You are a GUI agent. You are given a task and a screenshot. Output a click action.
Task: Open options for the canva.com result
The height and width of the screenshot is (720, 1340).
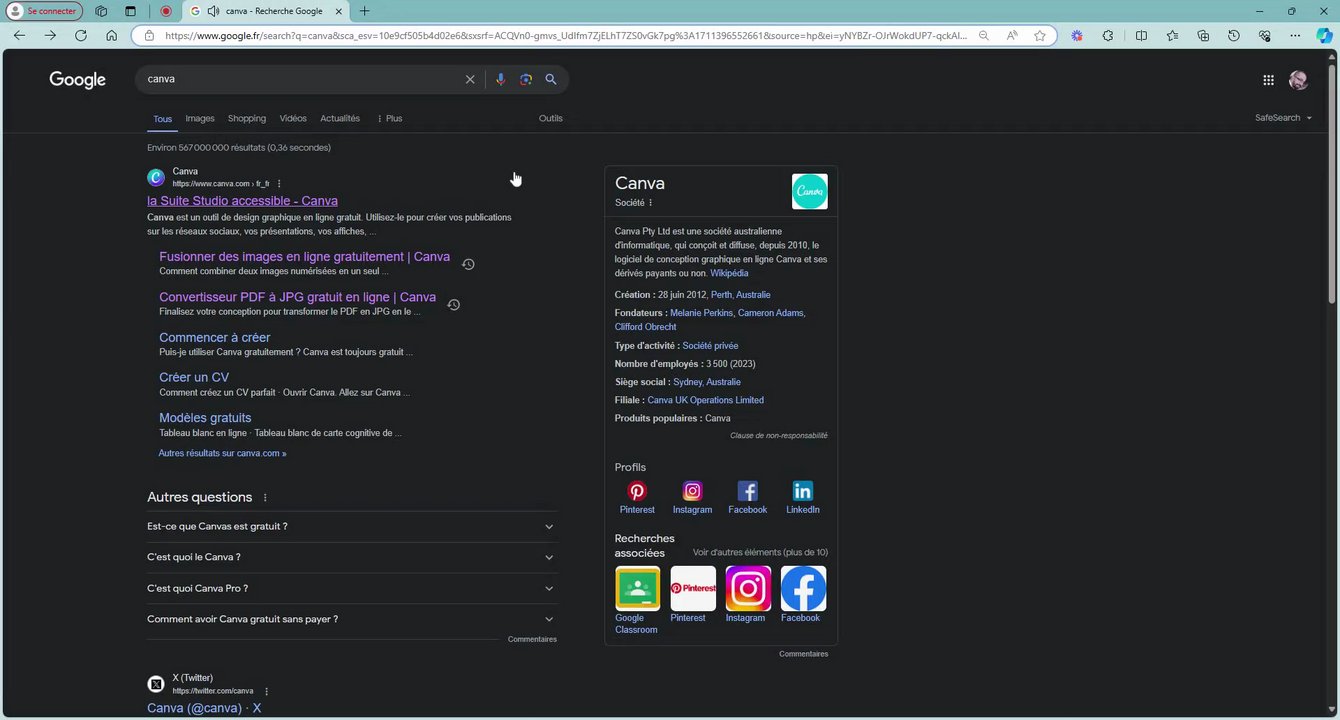click(279, 184)
